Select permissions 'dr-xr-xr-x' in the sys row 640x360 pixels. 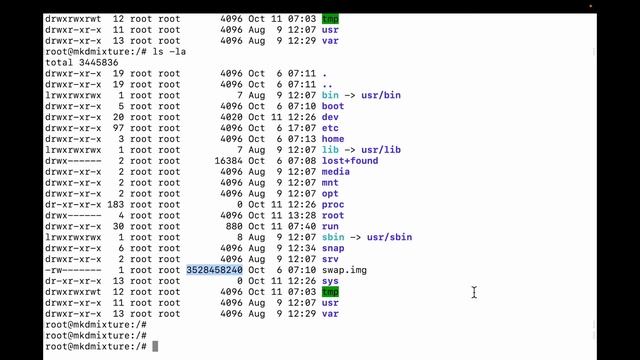(x=73, y=281)
